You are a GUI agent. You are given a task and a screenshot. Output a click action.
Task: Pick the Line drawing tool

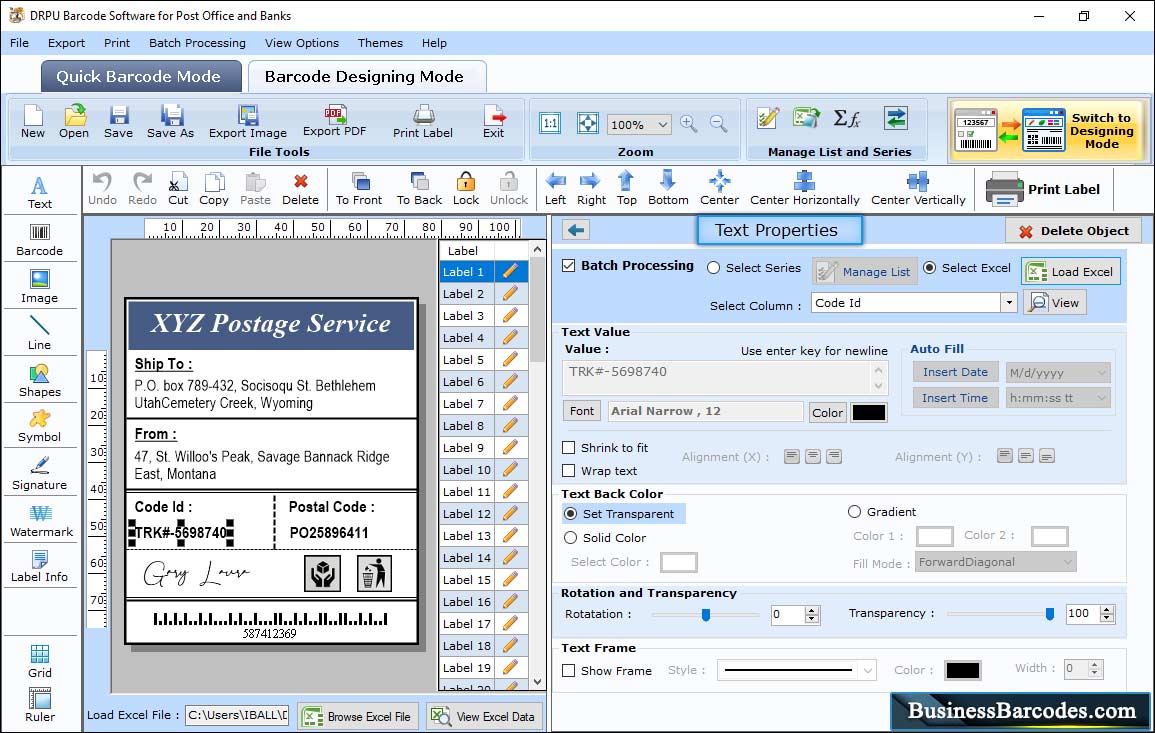(x=40, y=333)
